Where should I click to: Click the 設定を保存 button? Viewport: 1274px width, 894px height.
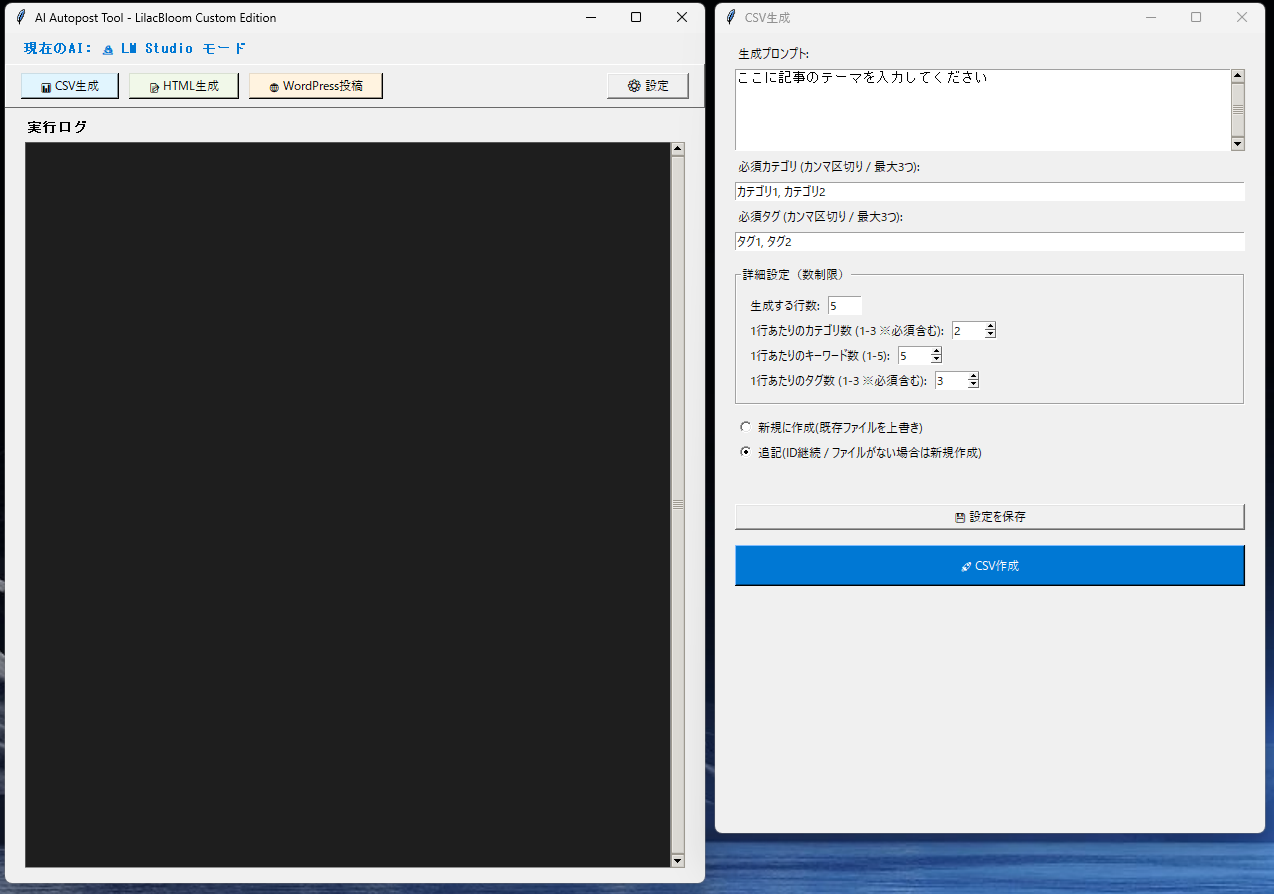tap(989, 517)
